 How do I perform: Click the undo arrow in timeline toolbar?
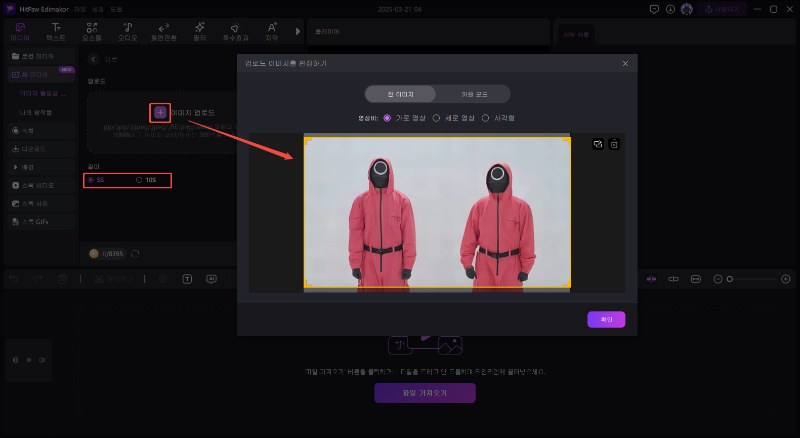click(14, 279)
